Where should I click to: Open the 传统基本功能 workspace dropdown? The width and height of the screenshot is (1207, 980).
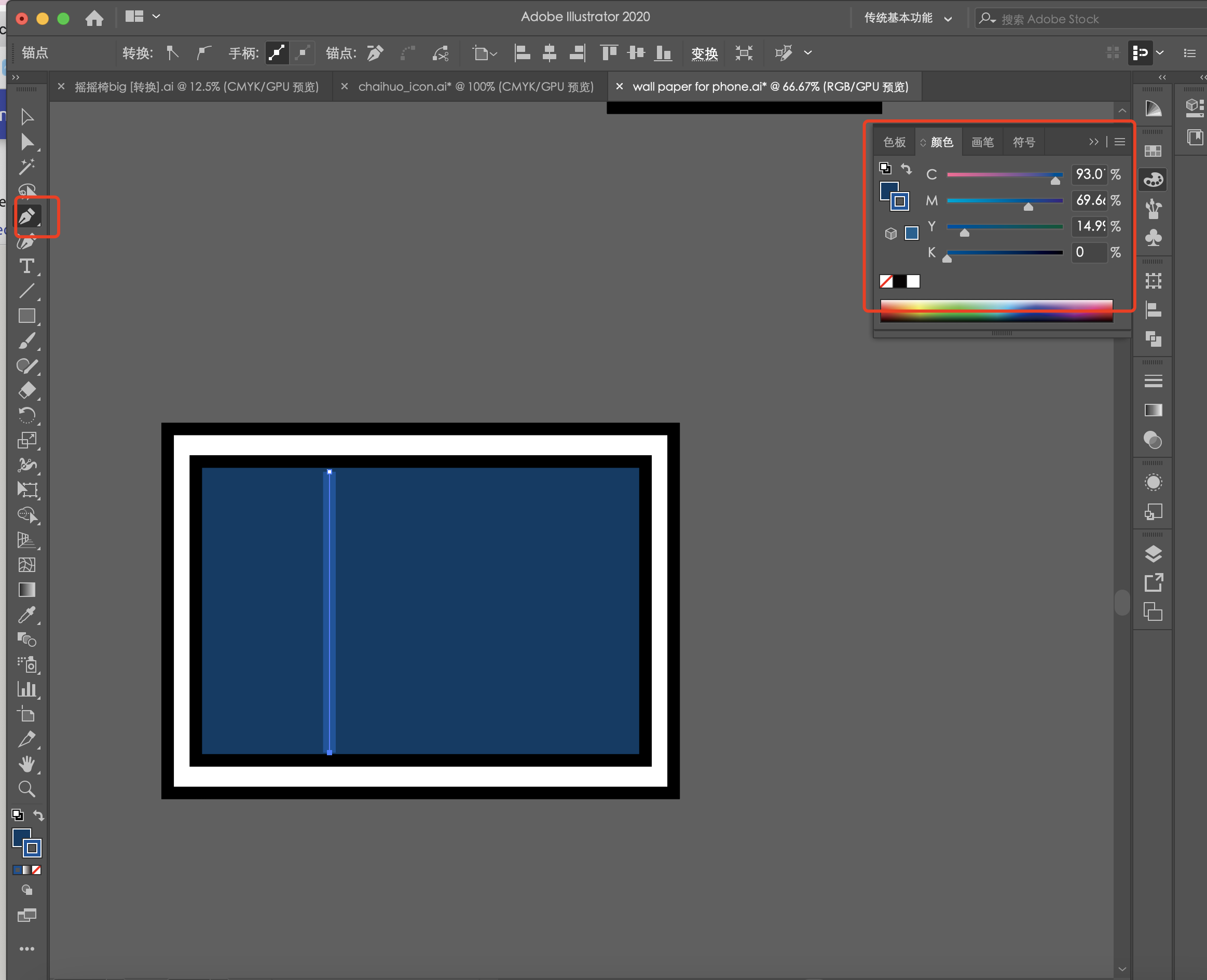[x=908, y=18]
